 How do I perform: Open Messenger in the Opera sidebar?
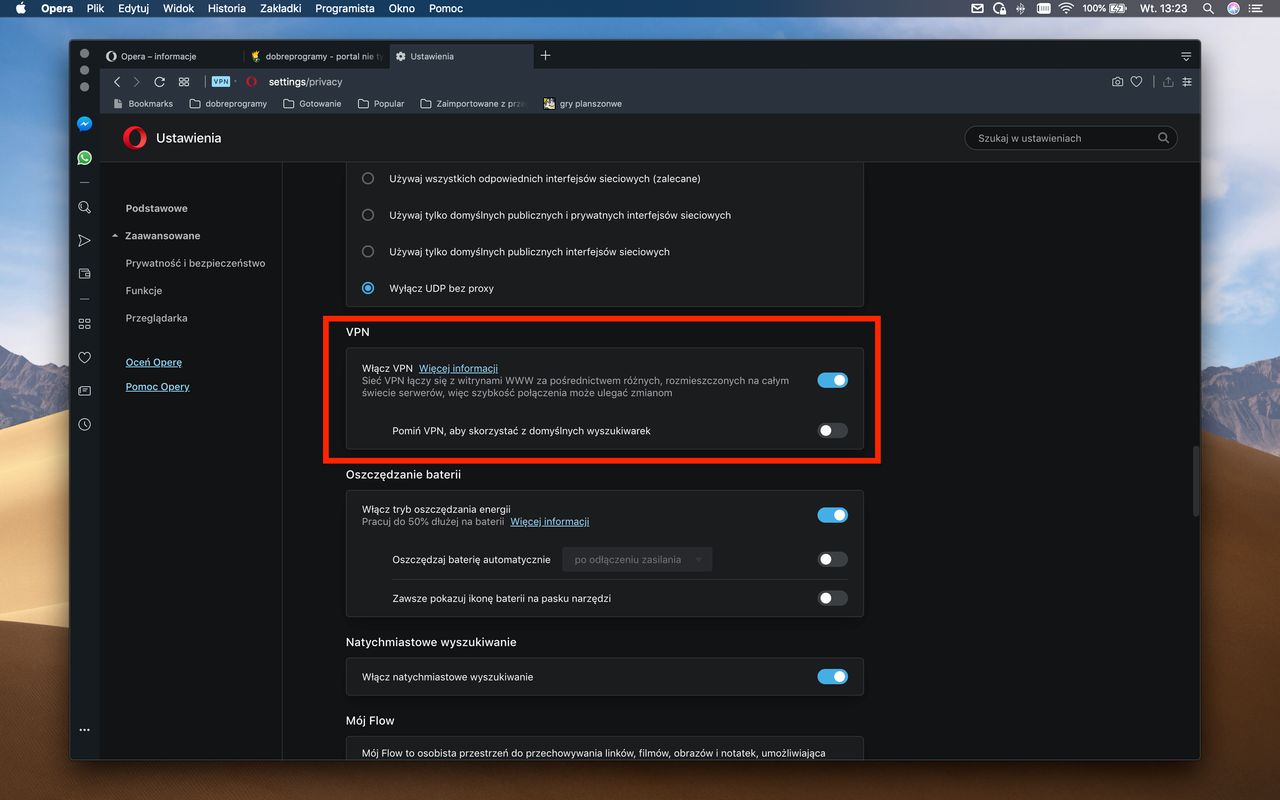point(84,124)
